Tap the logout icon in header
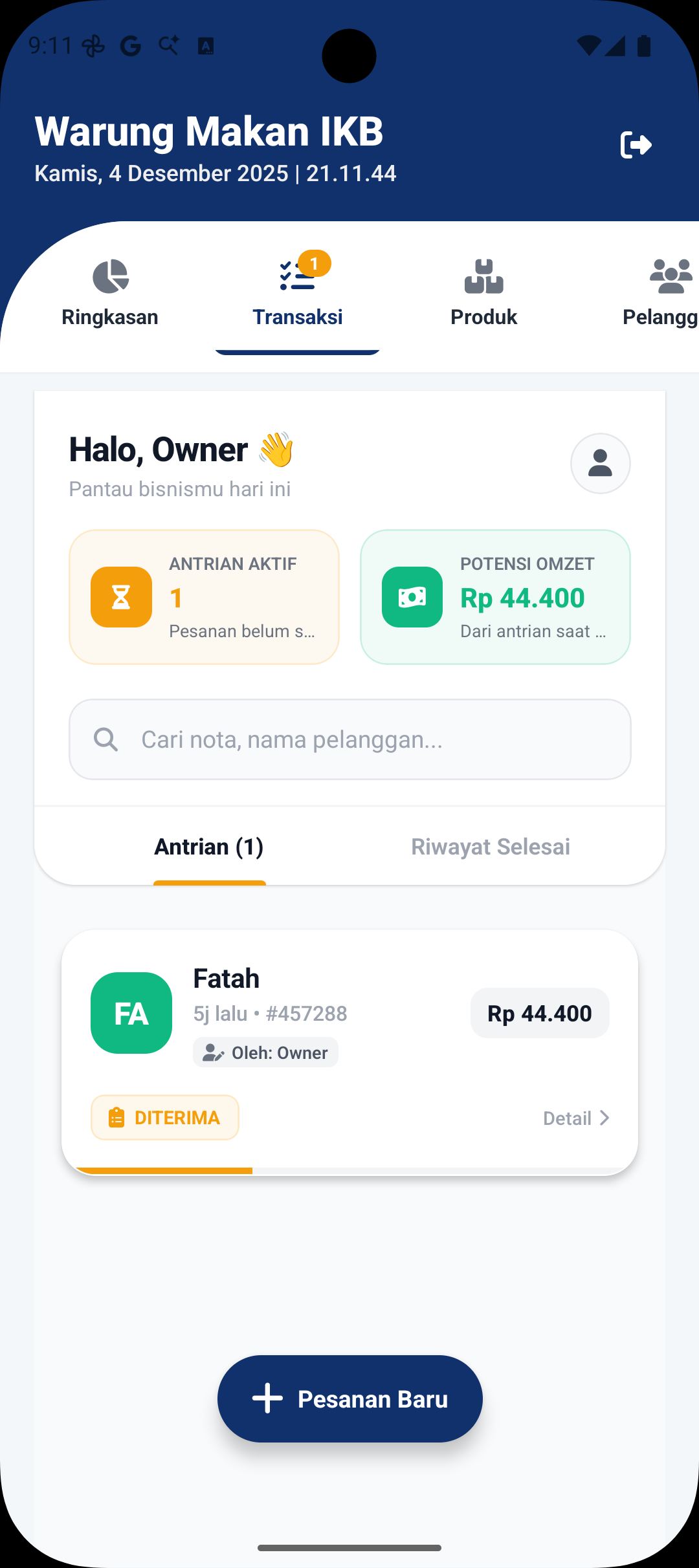Screen dimensions: 699x1568 click(x=636, y=145)
